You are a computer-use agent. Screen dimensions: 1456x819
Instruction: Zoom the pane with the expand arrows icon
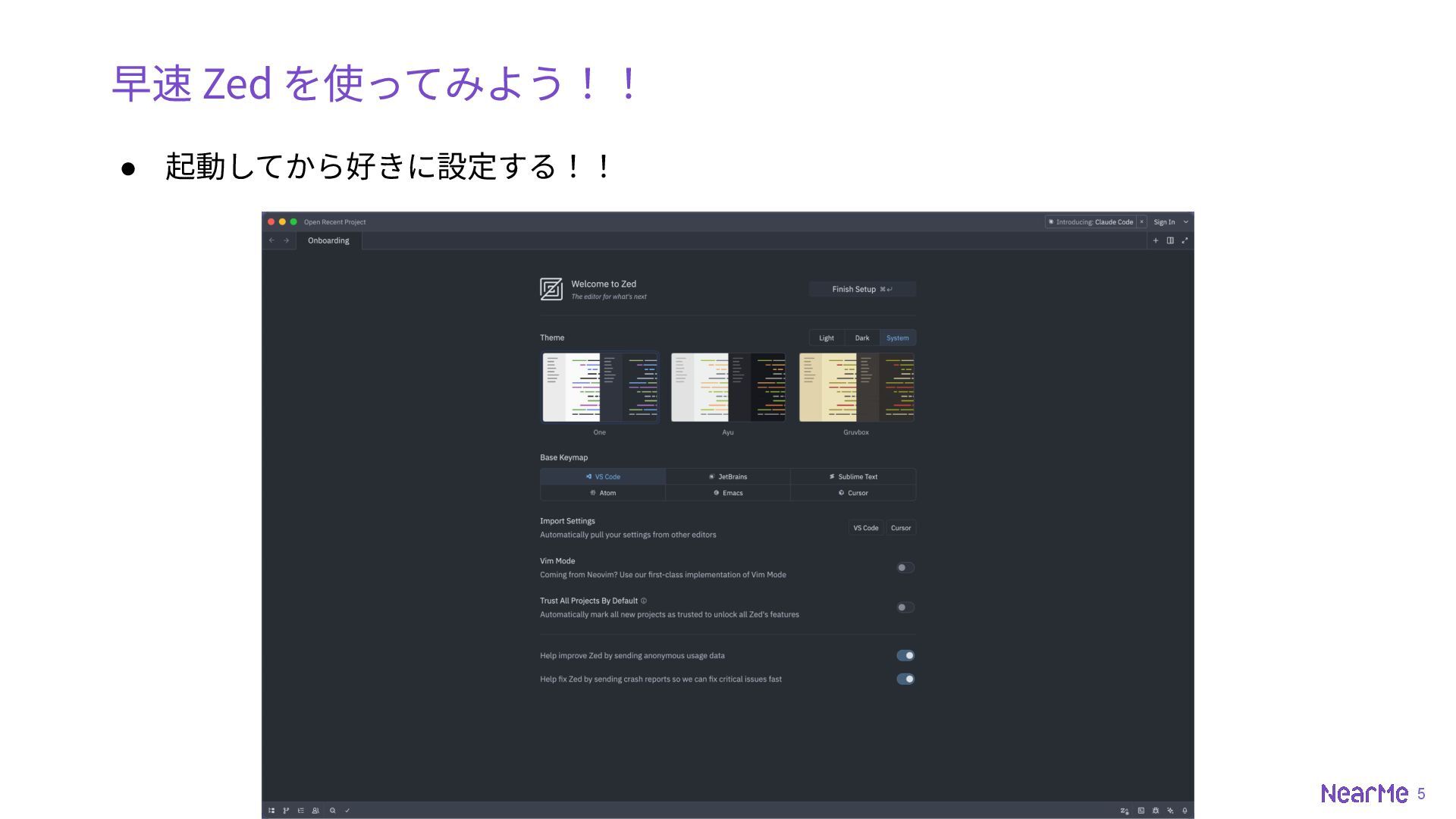point(1185,240)
